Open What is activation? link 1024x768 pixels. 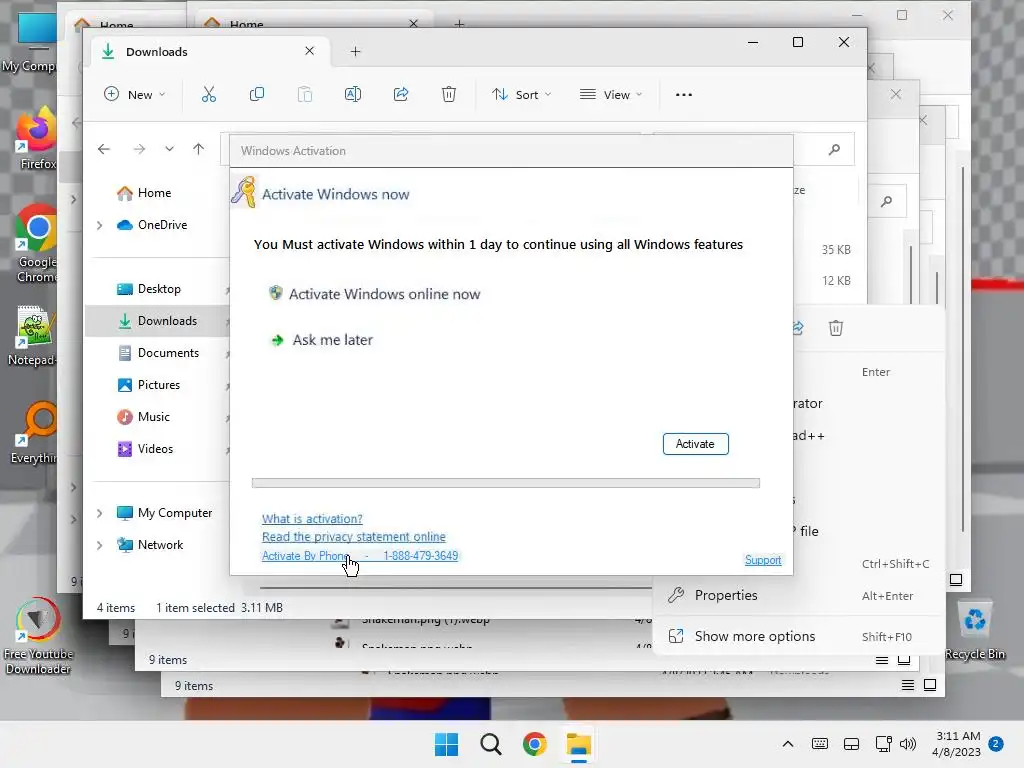312,519
